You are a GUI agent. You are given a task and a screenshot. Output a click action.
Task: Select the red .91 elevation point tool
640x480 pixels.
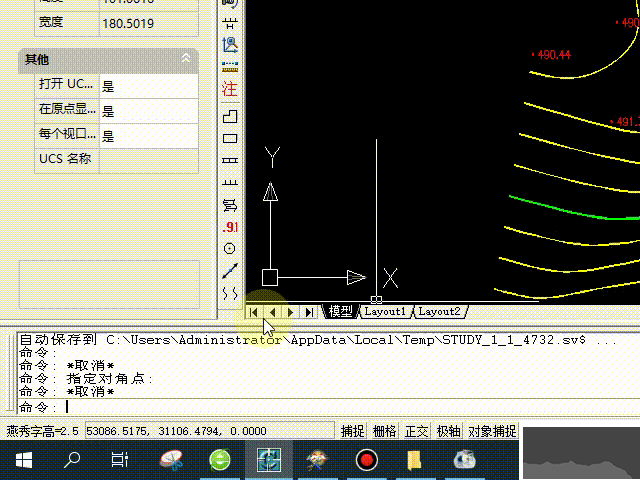[x=230, y=227]
